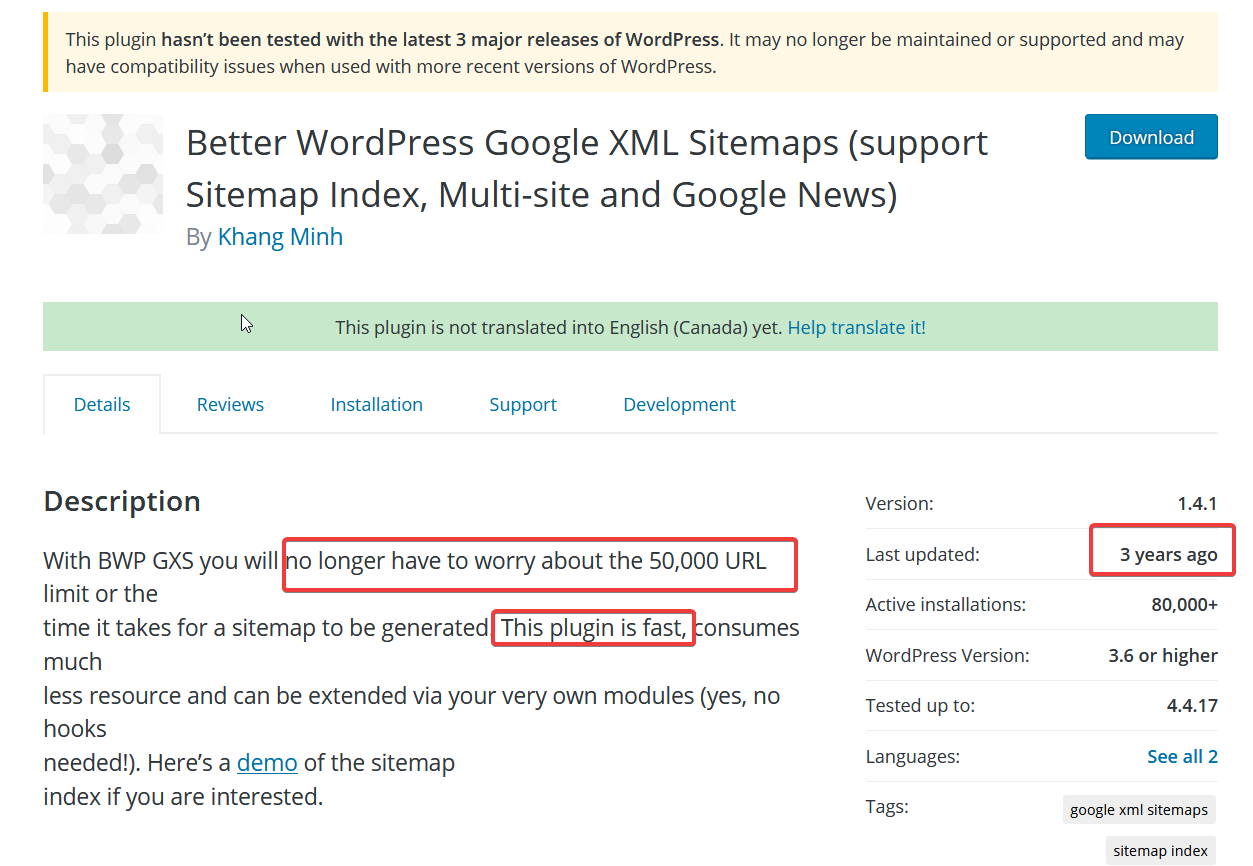Click the '3.6 or higher' WordPress version value
The image size is (1253, 866).
1163,655
